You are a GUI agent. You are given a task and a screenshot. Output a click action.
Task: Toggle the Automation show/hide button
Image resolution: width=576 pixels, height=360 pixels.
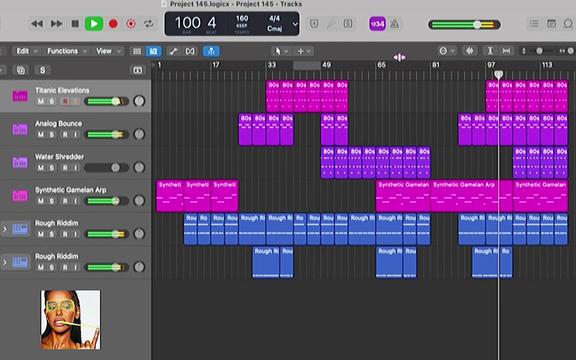click(173, 51)
